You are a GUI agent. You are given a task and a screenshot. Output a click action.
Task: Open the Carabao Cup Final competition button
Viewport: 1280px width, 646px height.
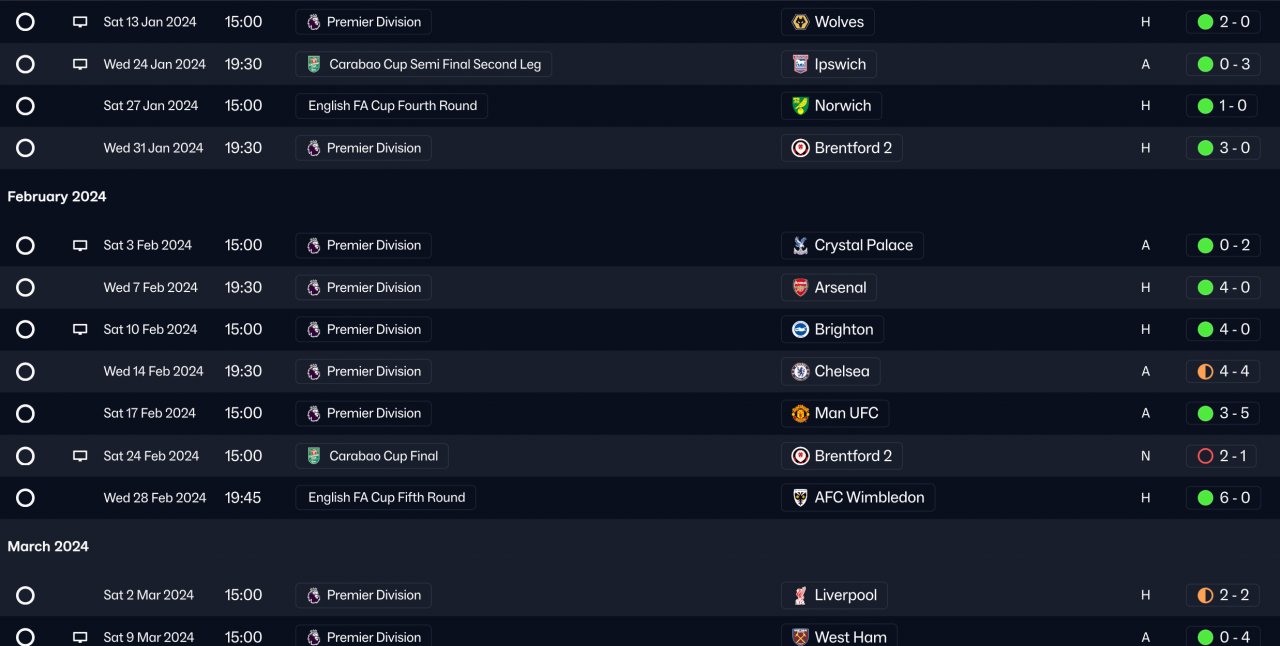(372, 456)
